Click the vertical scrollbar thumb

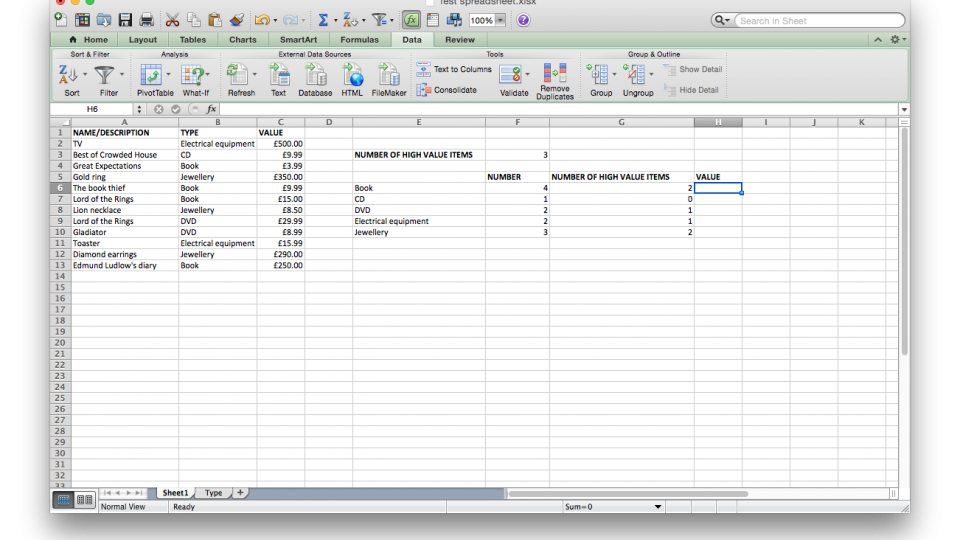point(904,241)
